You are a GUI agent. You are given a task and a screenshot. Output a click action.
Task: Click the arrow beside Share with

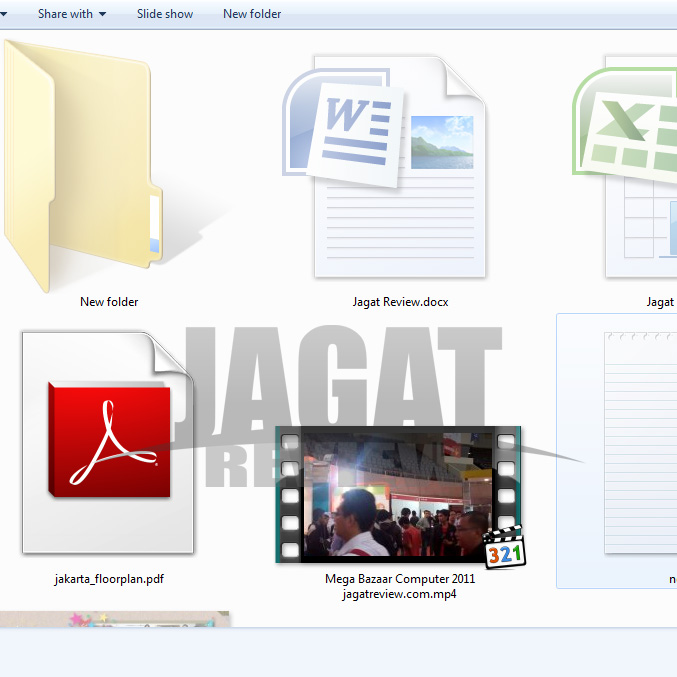click(102, 14)
